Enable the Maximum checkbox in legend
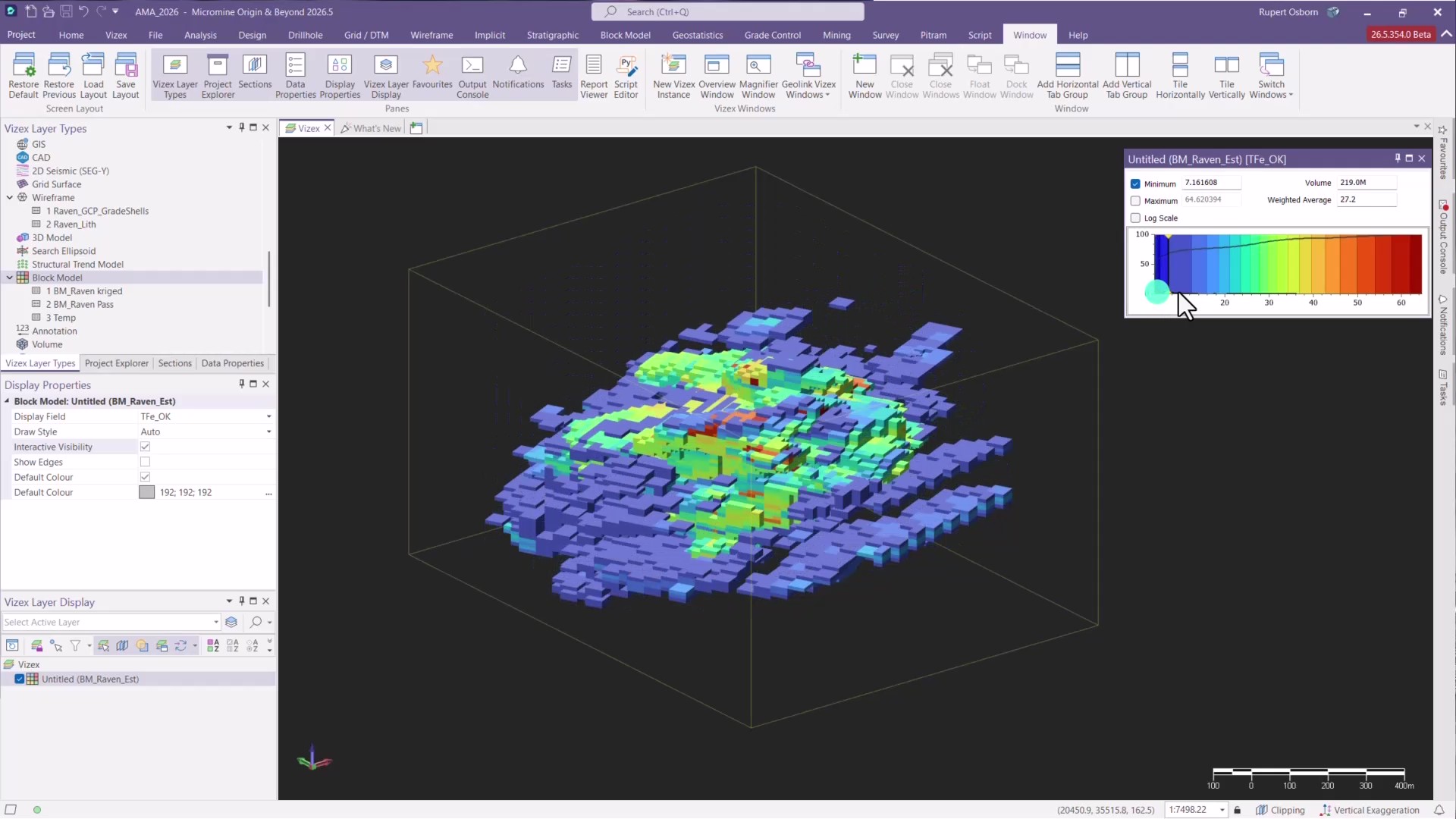This screenshot has height=819, width=1456. 1135,201
